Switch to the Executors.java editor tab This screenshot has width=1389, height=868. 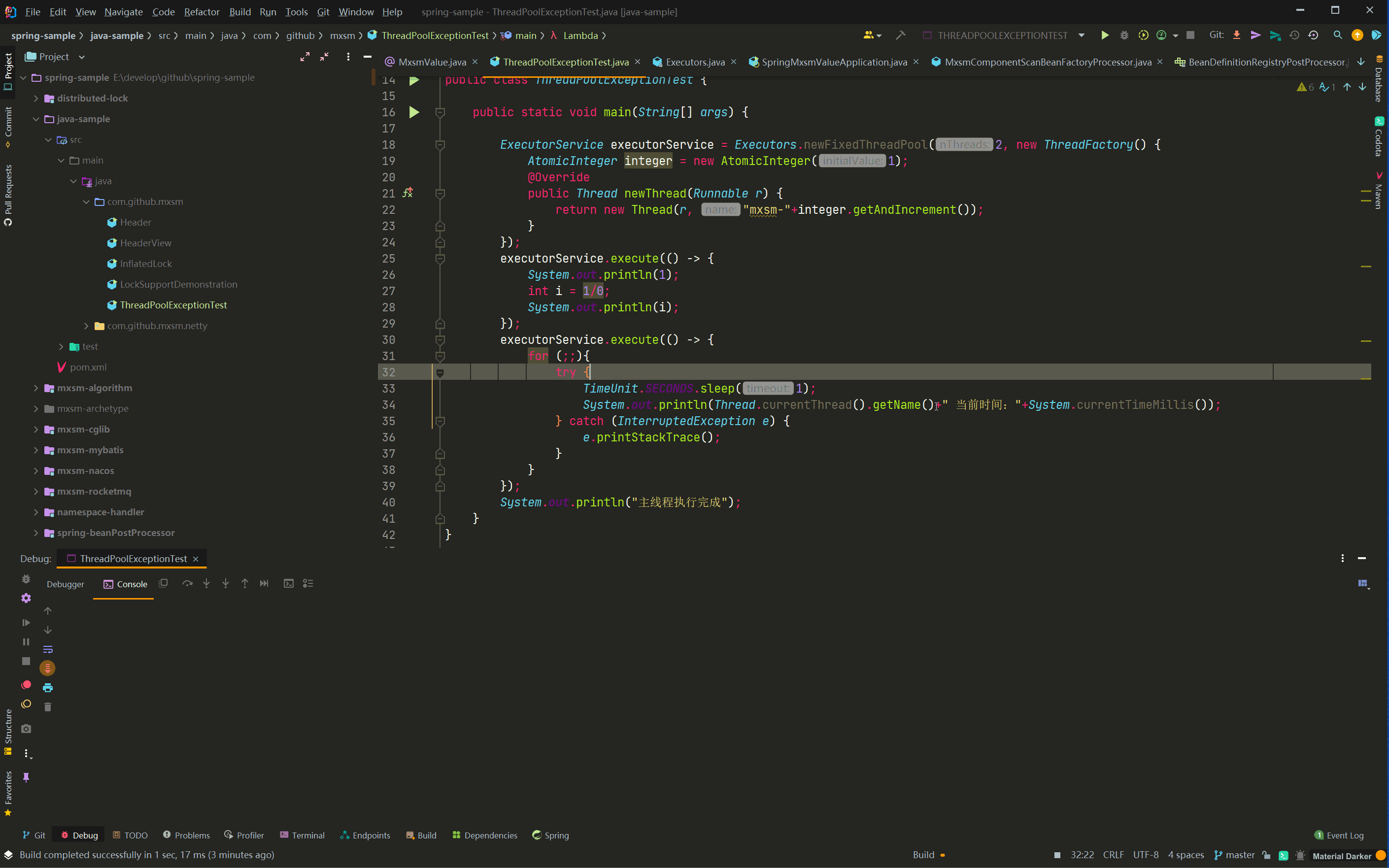coord(695,62)
